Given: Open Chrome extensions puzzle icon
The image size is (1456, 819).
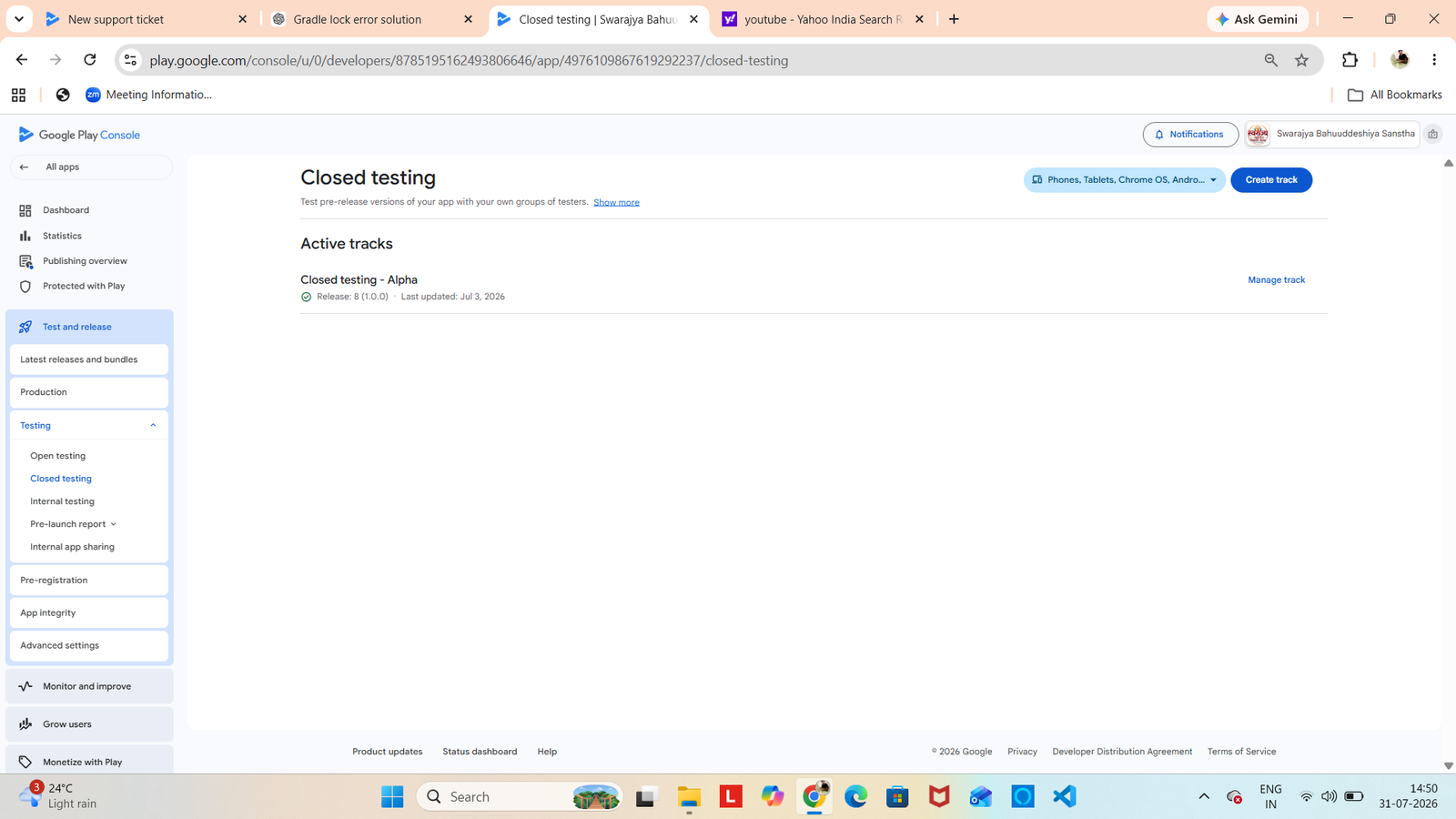Looking at the screenshot, I should click(x=1350, y=60).
